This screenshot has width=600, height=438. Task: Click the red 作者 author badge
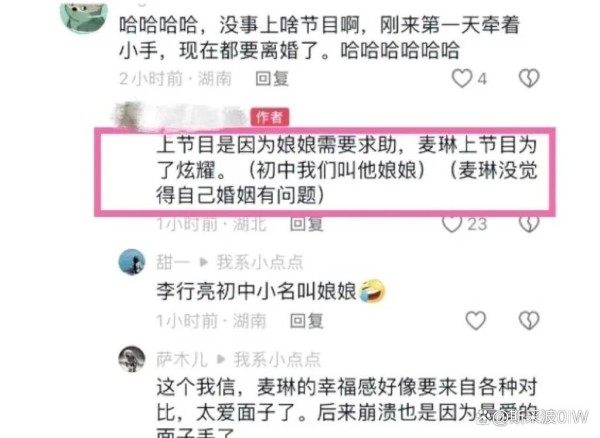[x=269, y=117]
